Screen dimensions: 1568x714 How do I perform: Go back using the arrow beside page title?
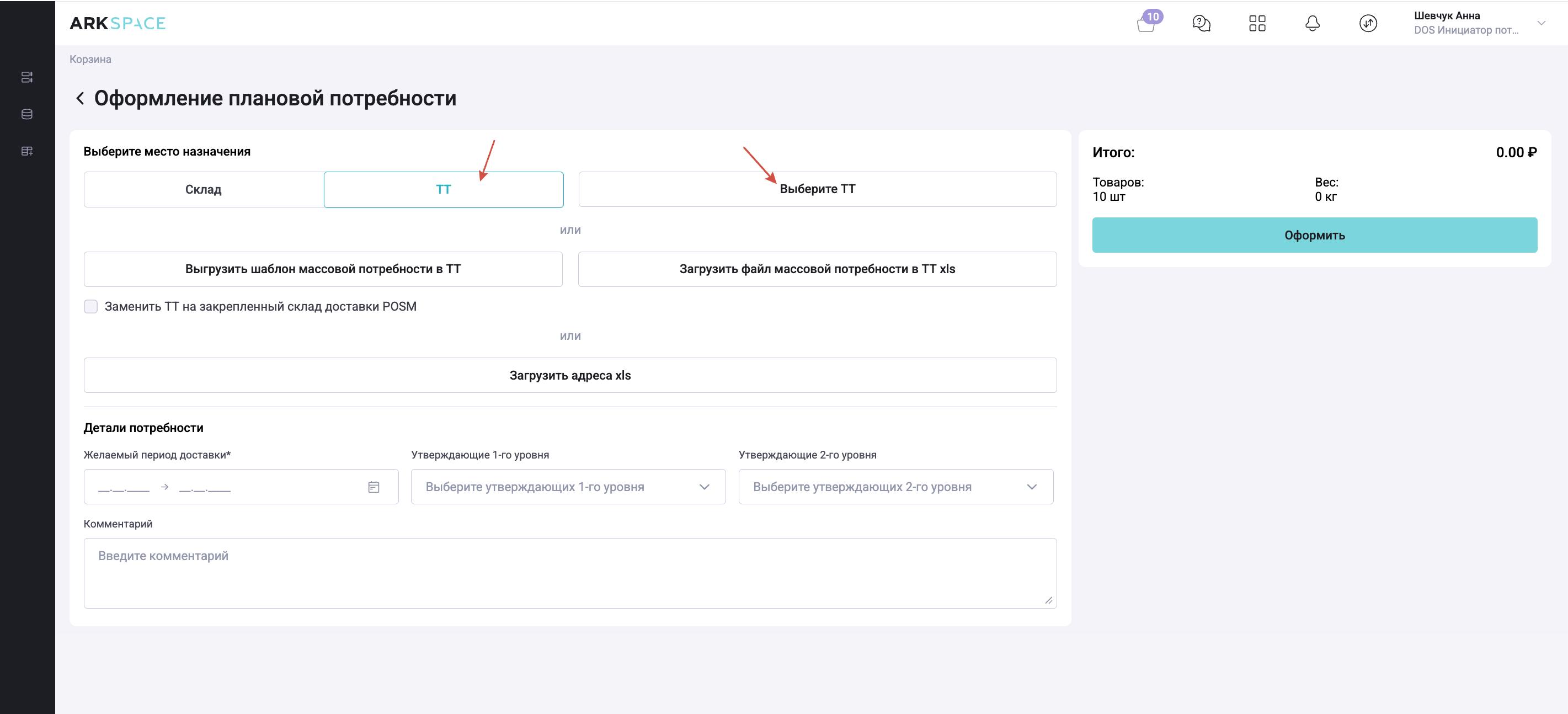tap(80, 98)
